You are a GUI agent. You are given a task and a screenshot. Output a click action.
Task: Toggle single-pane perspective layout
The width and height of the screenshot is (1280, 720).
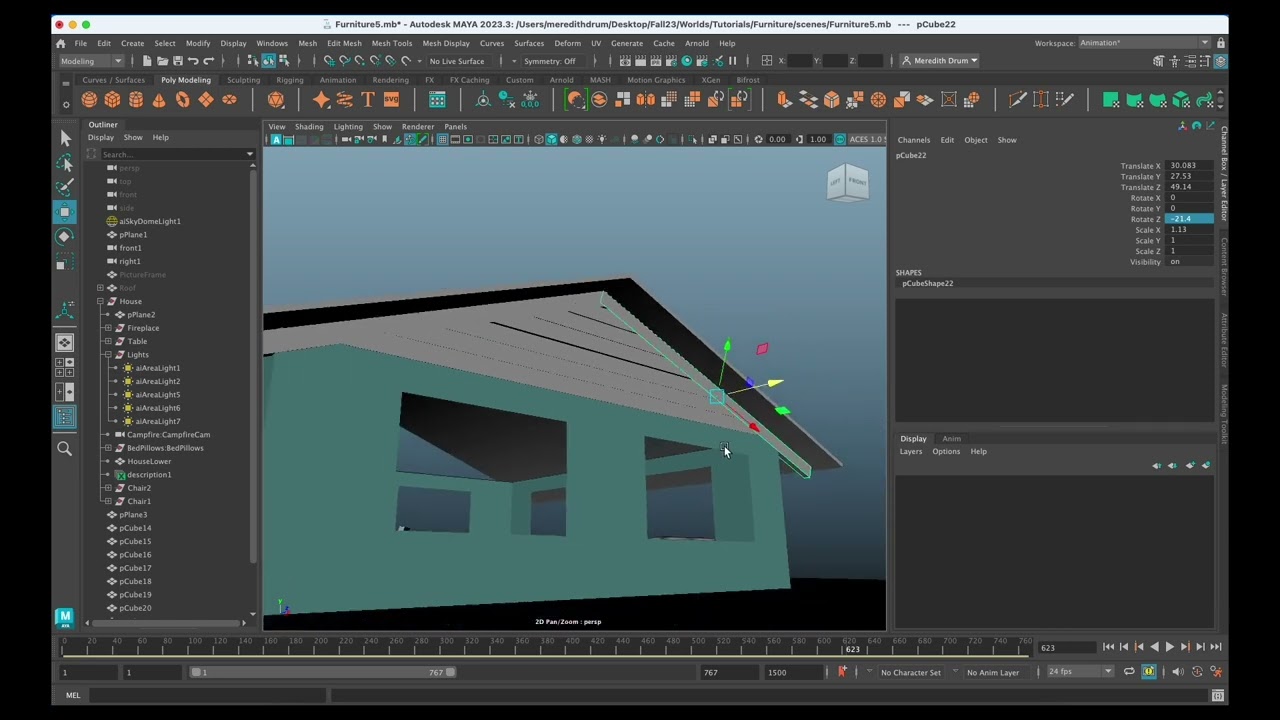(x=65, y=343)
